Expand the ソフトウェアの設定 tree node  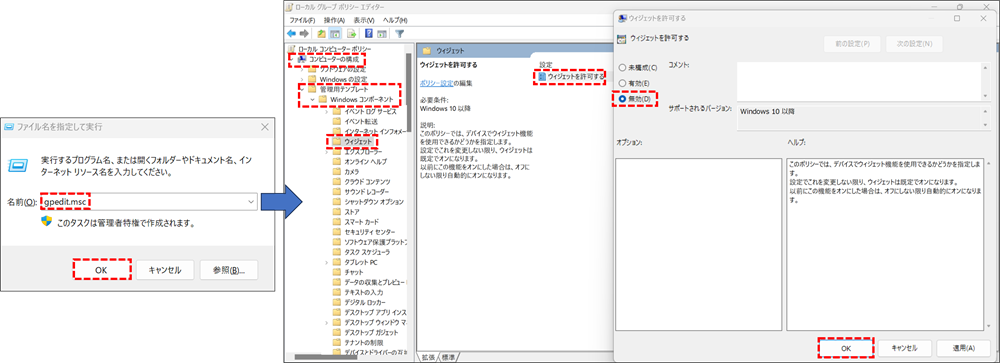(302, 69)
